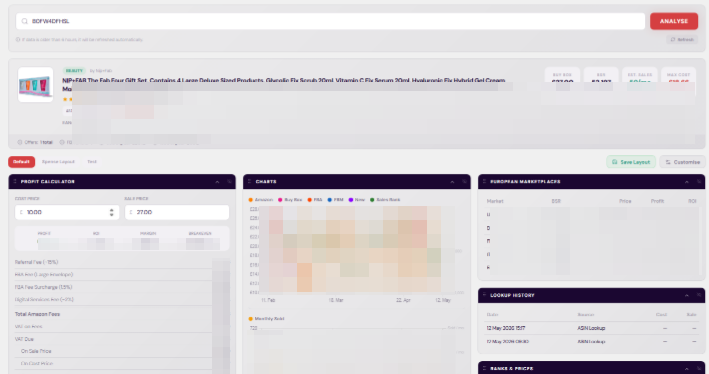Click the Max Cost stat card
This screenshot has width=709, height=374.
(x=678, y=76)
